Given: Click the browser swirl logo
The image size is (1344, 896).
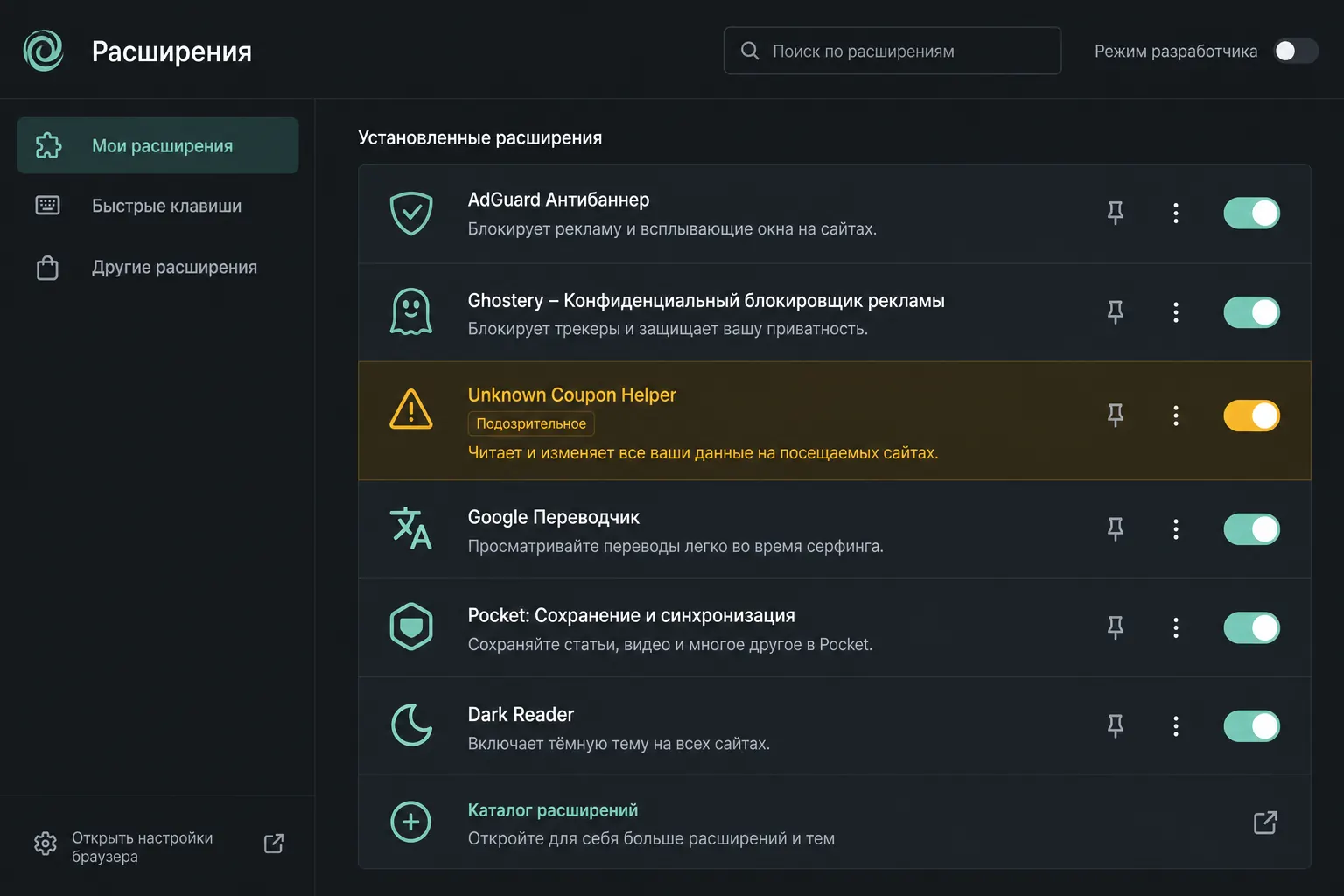Looking at the screenshot, I should pos(43,51).
